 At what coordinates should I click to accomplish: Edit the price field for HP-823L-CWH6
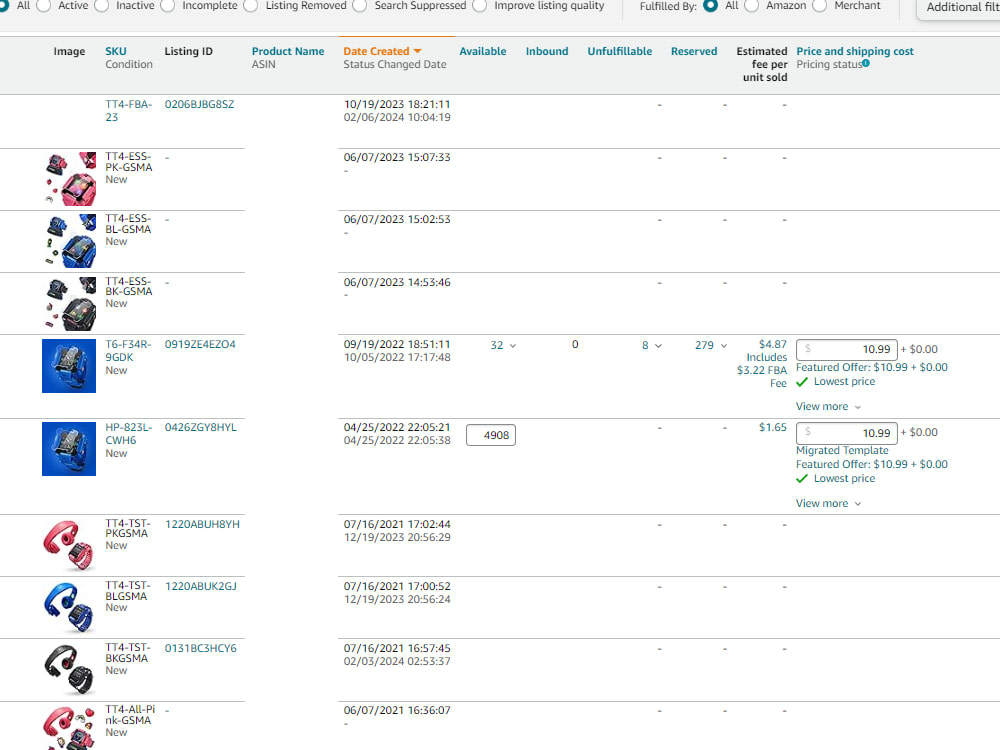[847, 433]
